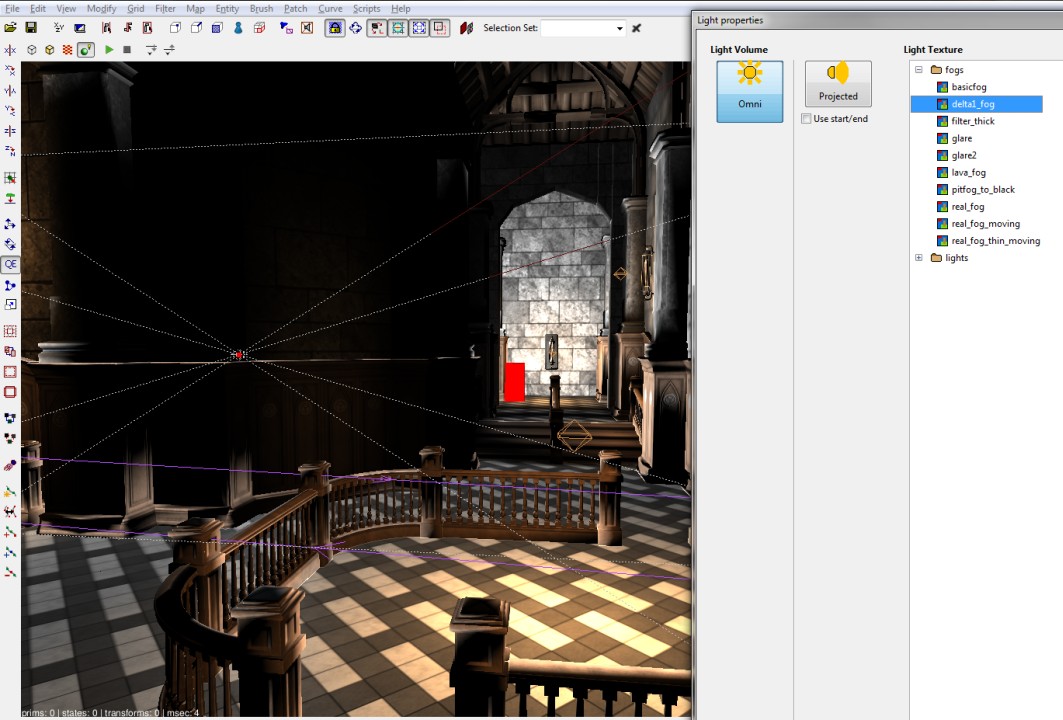Select the Projected light volume
The height and width of the screenshot is (720, 1063).
tap(837, 84)
